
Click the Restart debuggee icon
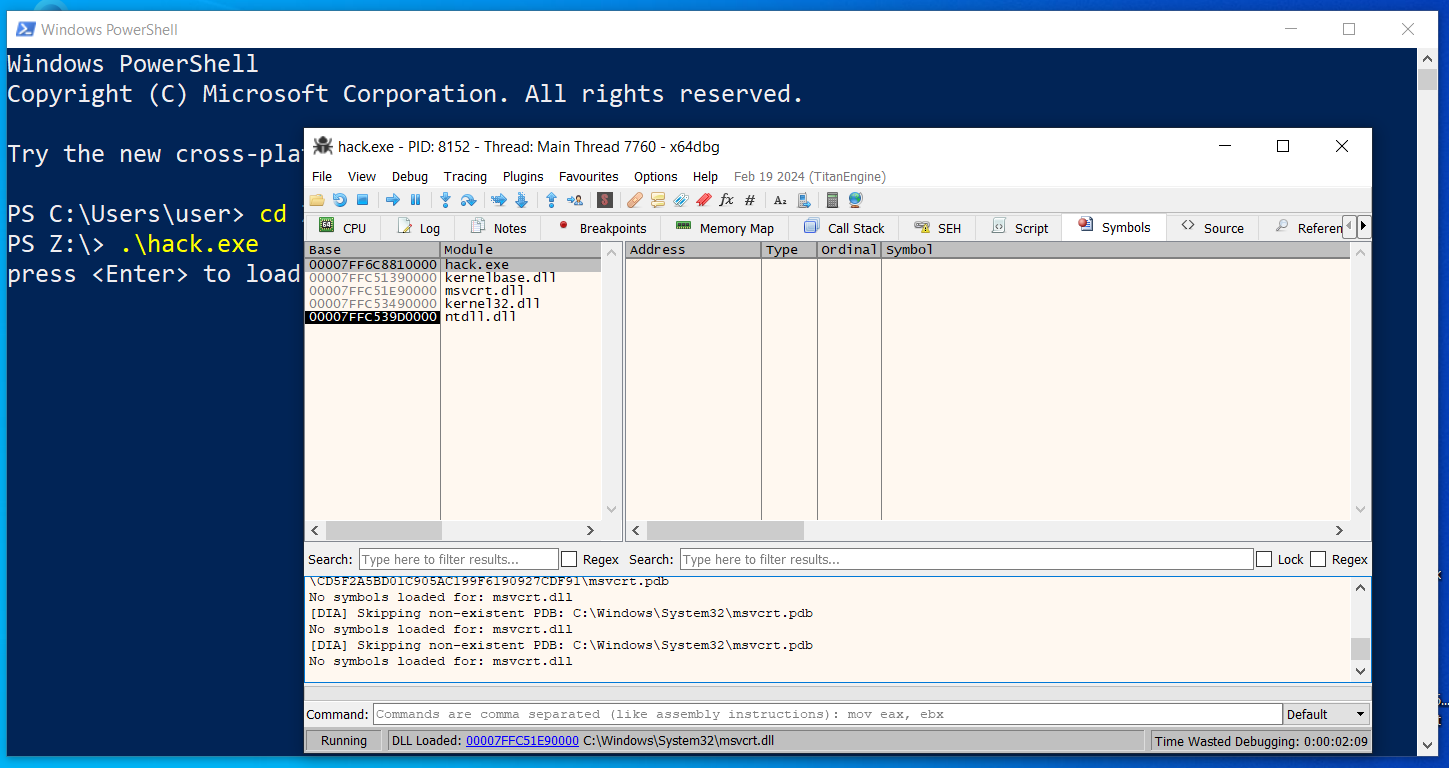339,200
